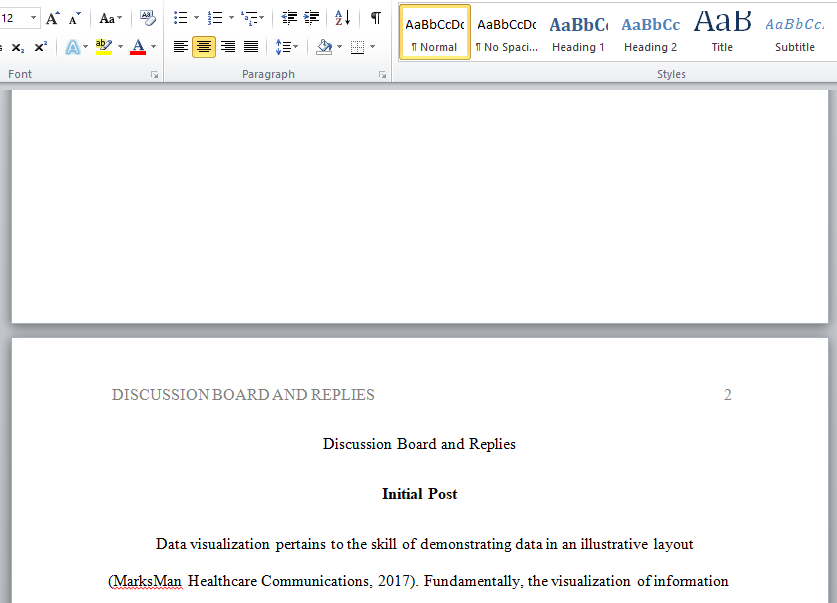Viewport: 837px width, 603px height.
Task: Toggle center alignment
Action: coord(204,47)
